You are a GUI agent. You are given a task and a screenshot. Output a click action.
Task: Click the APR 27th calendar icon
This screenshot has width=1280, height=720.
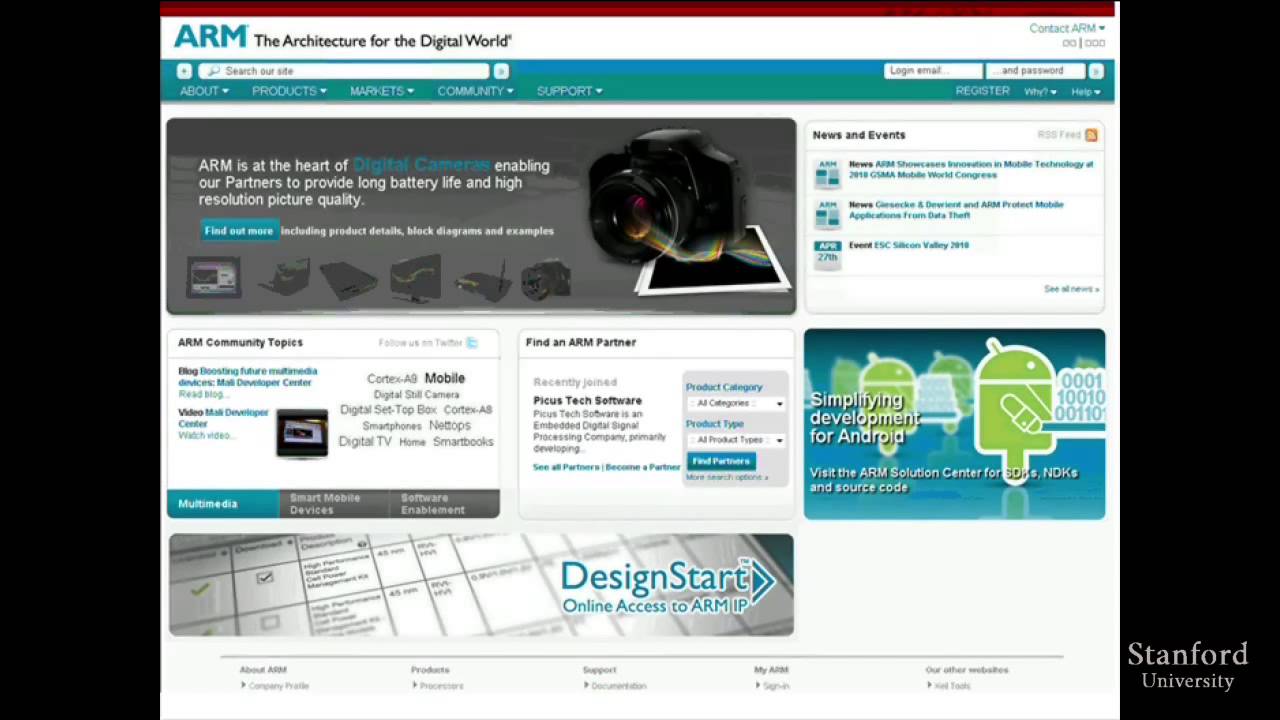pyautogui.click(x=827, y=254)
